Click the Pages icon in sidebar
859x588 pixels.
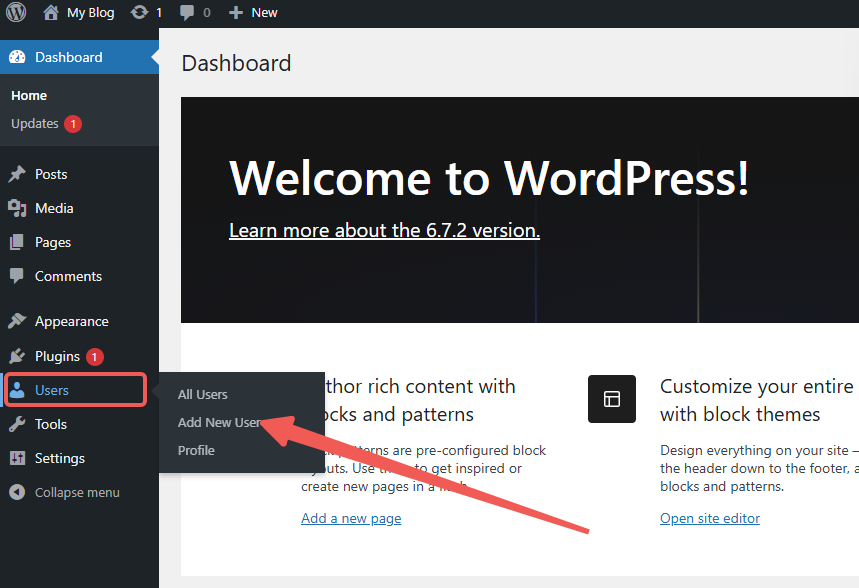tap(17, 242)
